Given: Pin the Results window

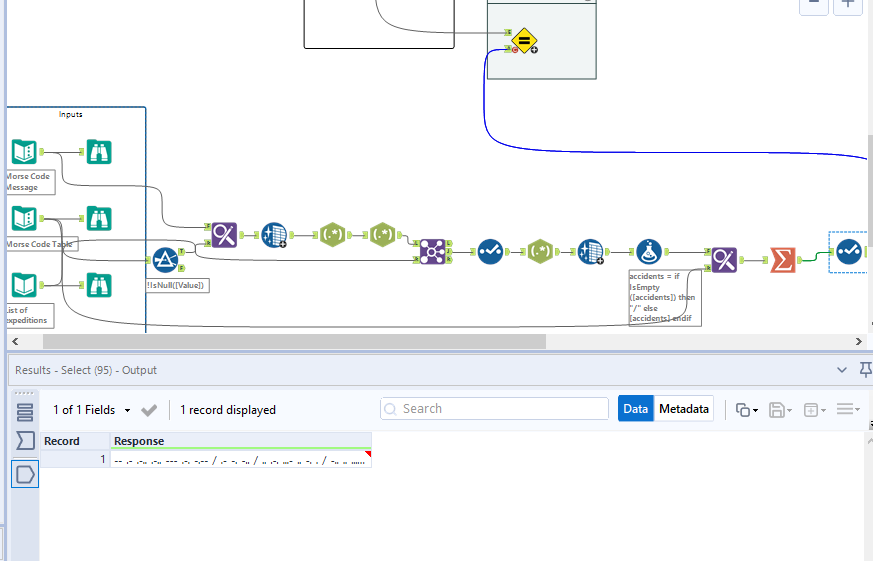Looking at the screenshot, I should 865,370.
